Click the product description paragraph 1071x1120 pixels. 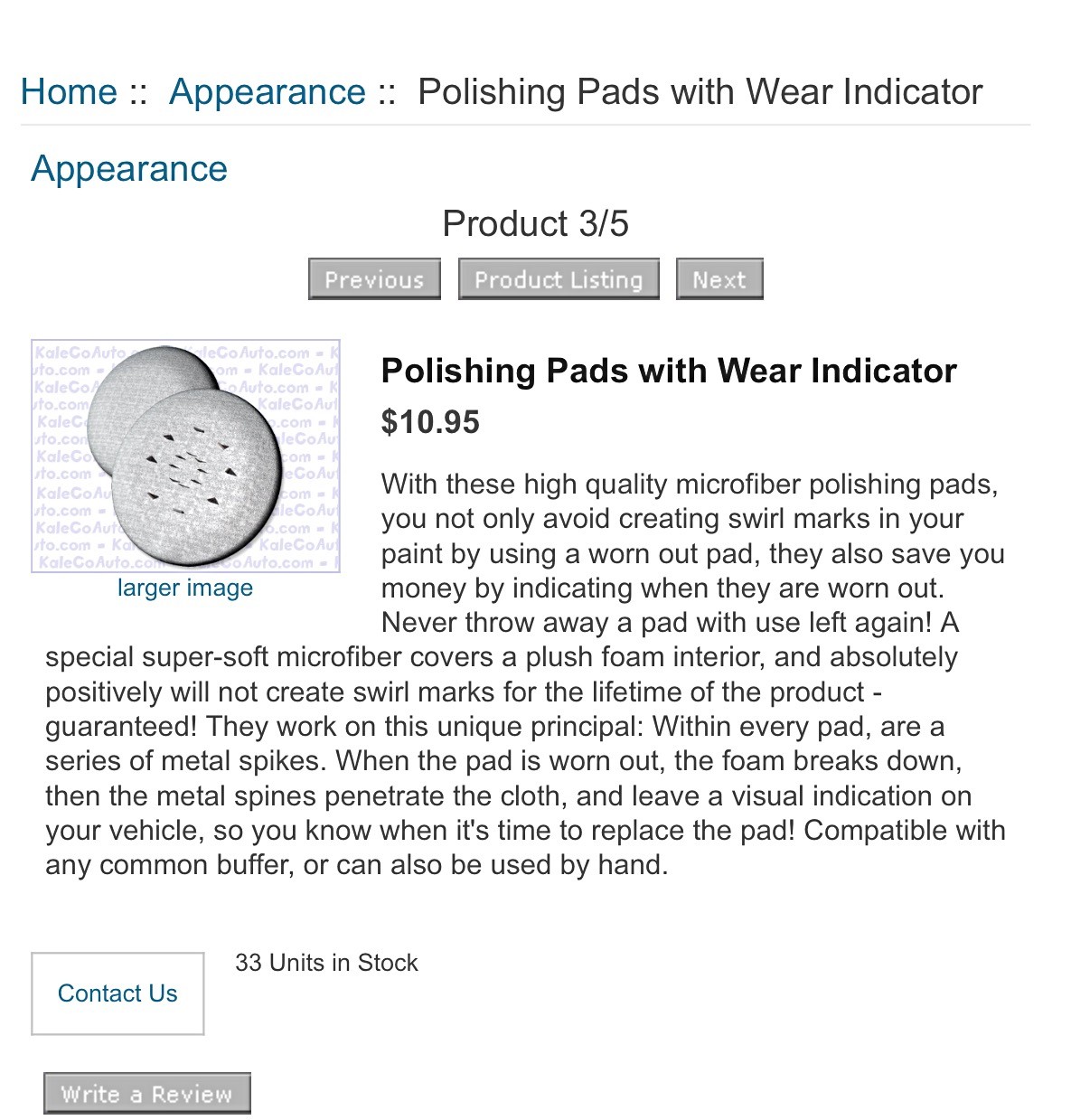pos(524,674)
